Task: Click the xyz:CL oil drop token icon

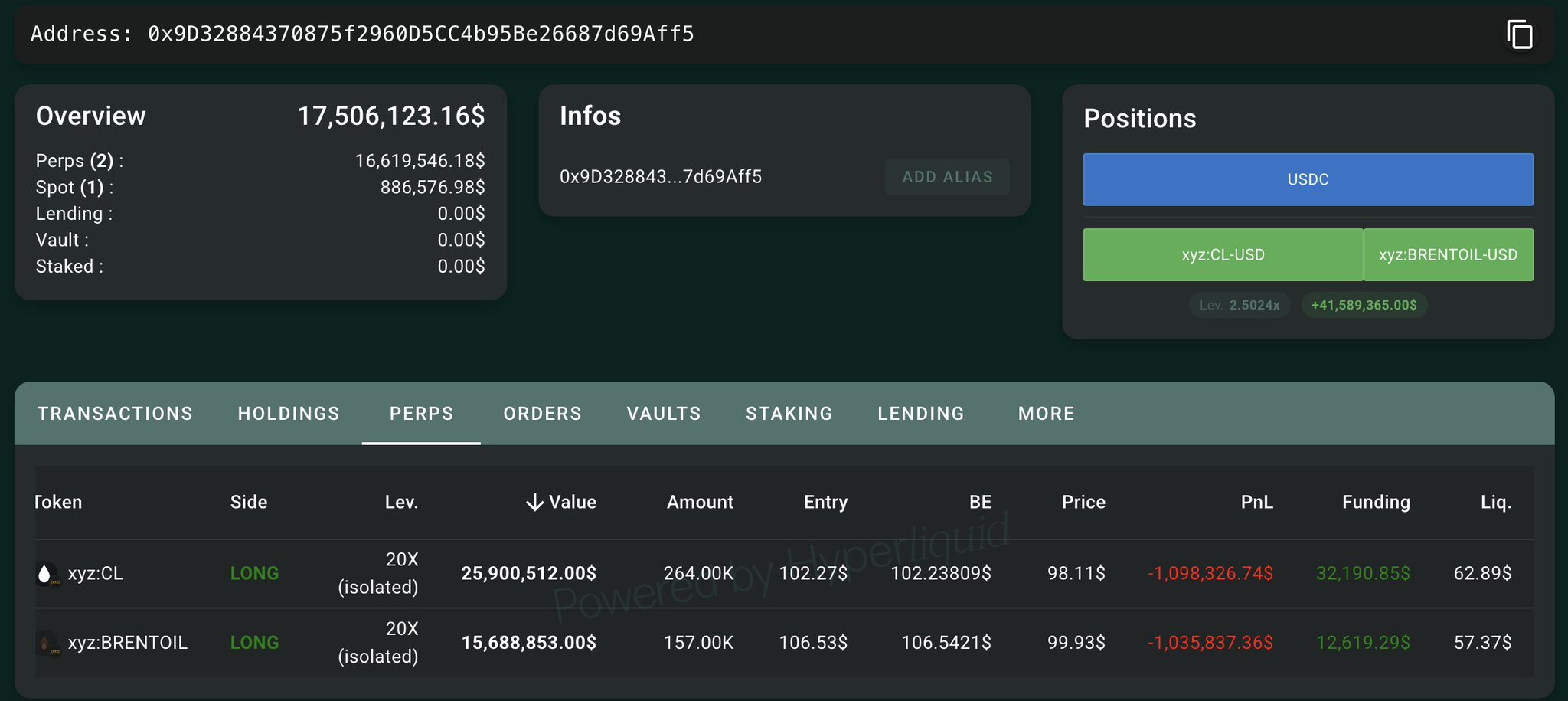Action: tap(45, 574)
